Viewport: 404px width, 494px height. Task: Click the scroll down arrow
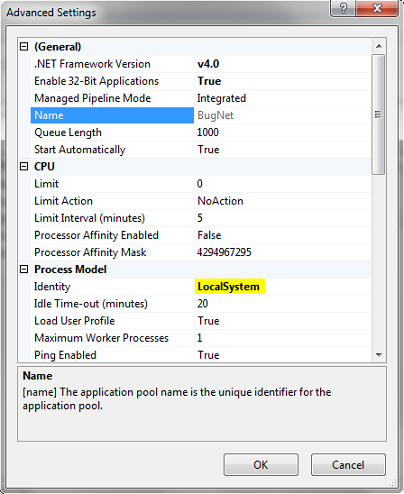(379, 355)
